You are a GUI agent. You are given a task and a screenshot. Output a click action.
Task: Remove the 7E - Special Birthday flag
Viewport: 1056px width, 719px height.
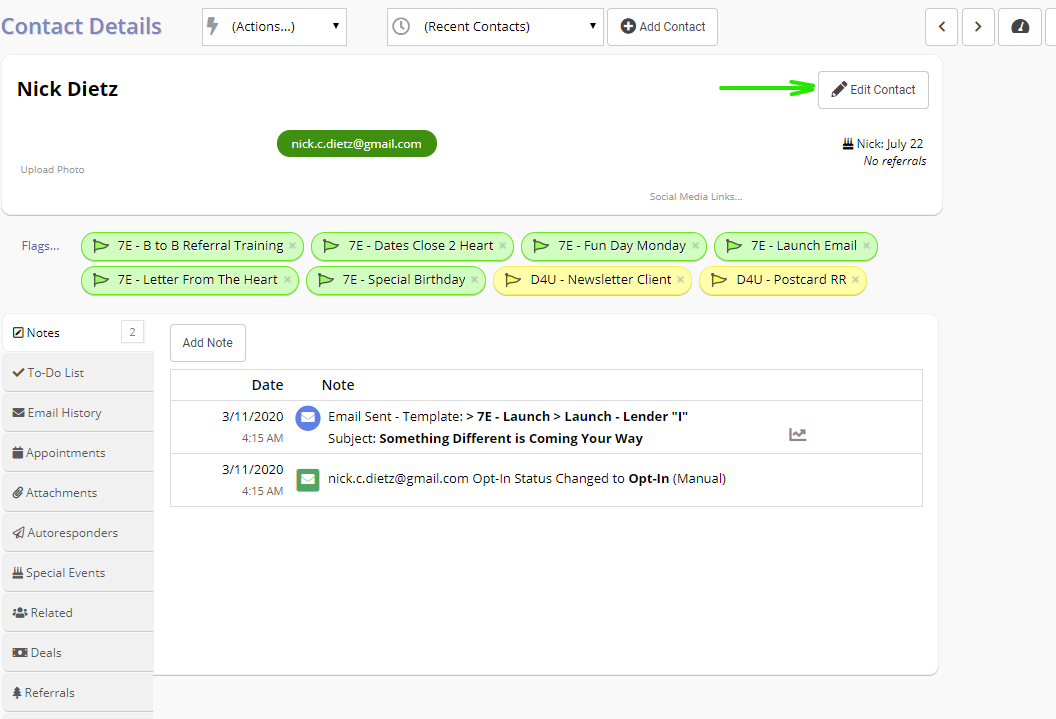474,279
